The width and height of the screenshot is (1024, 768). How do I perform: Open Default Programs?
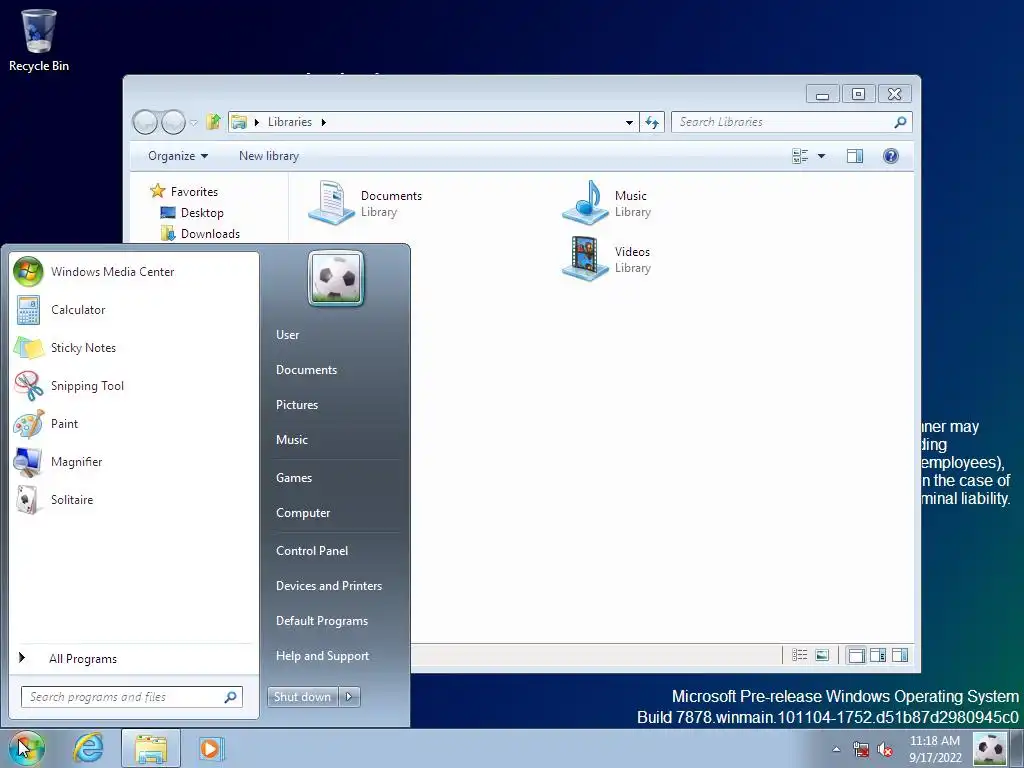point(335,621)
